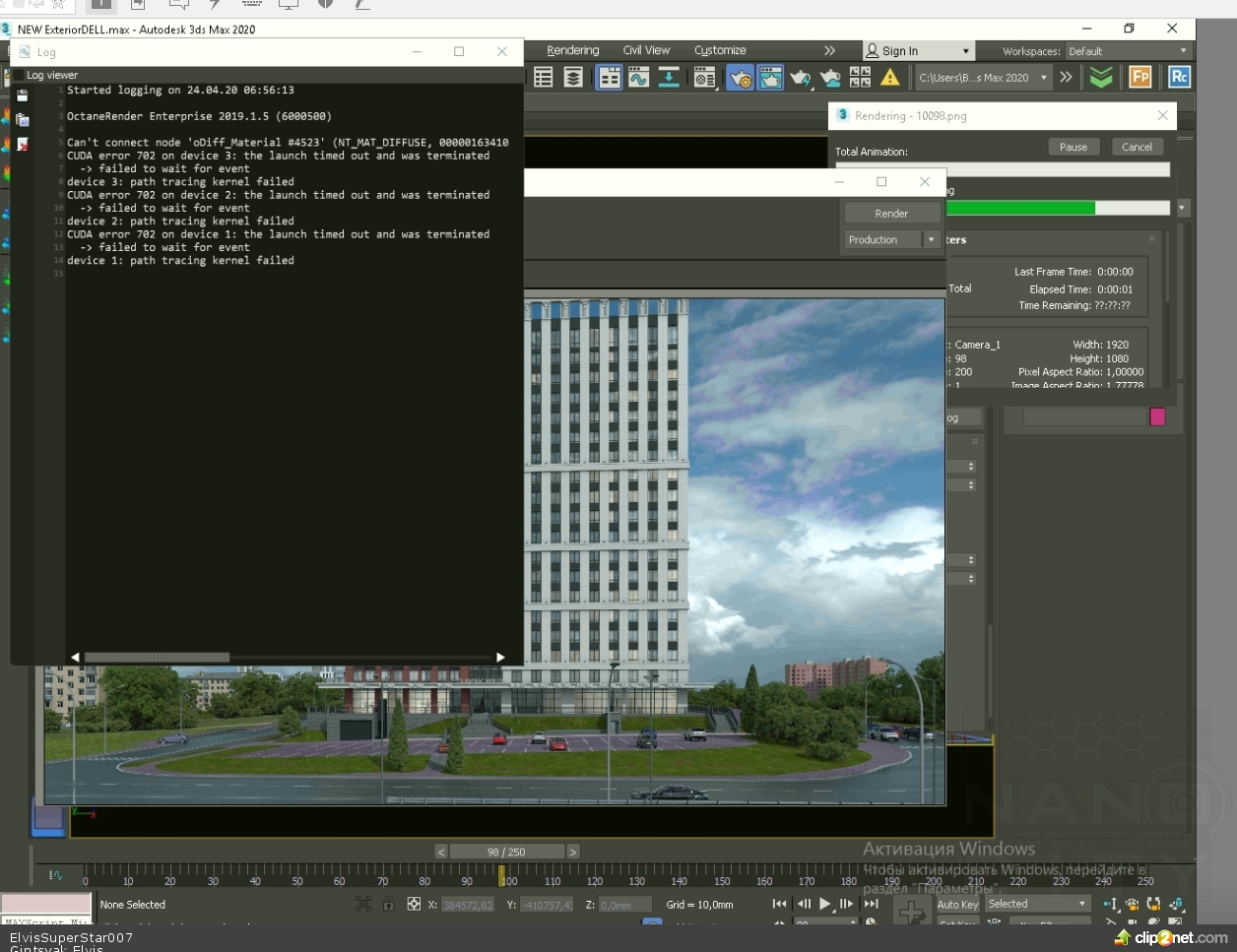The height and width of the screenshot is (952, 1237).
Task: Open the project path C:\Users dropdown
Action: [982, 77]
